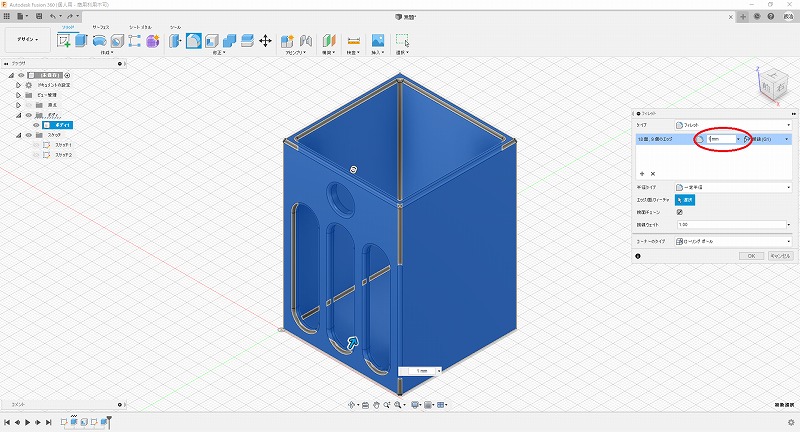Screen dimensions: 800x432
Task: Click the fillet radius input field
Action: tap(721, 139)
